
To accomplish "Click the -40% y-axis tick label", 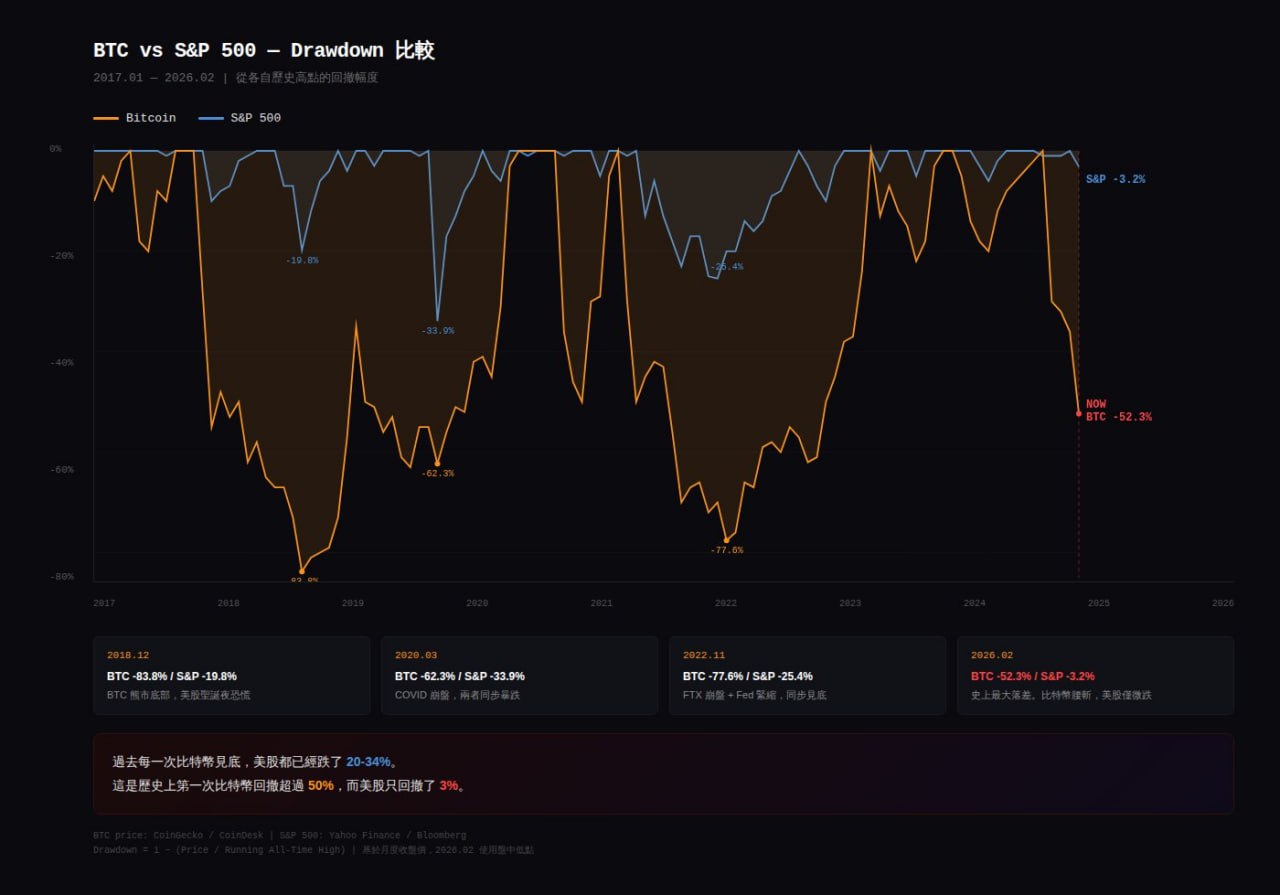I will (x=62, y=363).
